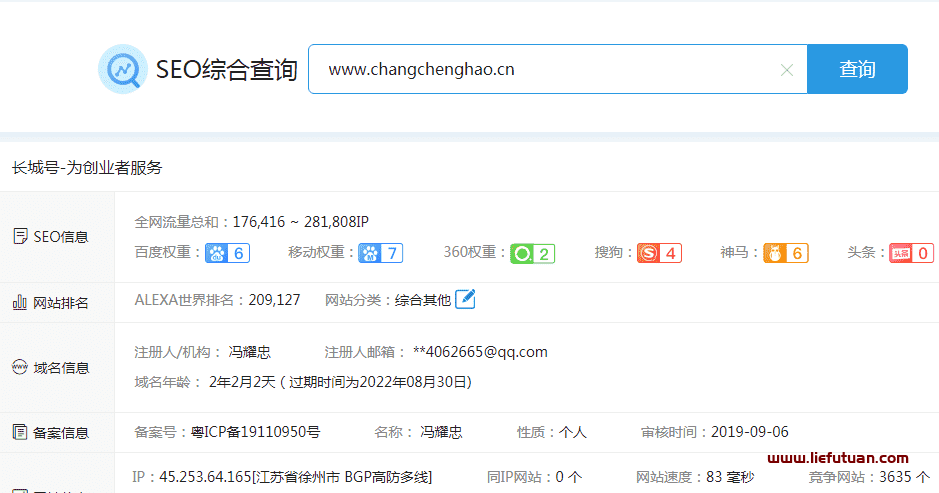Click the 网站排名 bar chart icon
939x493 pixels.
tap(20, 302)
